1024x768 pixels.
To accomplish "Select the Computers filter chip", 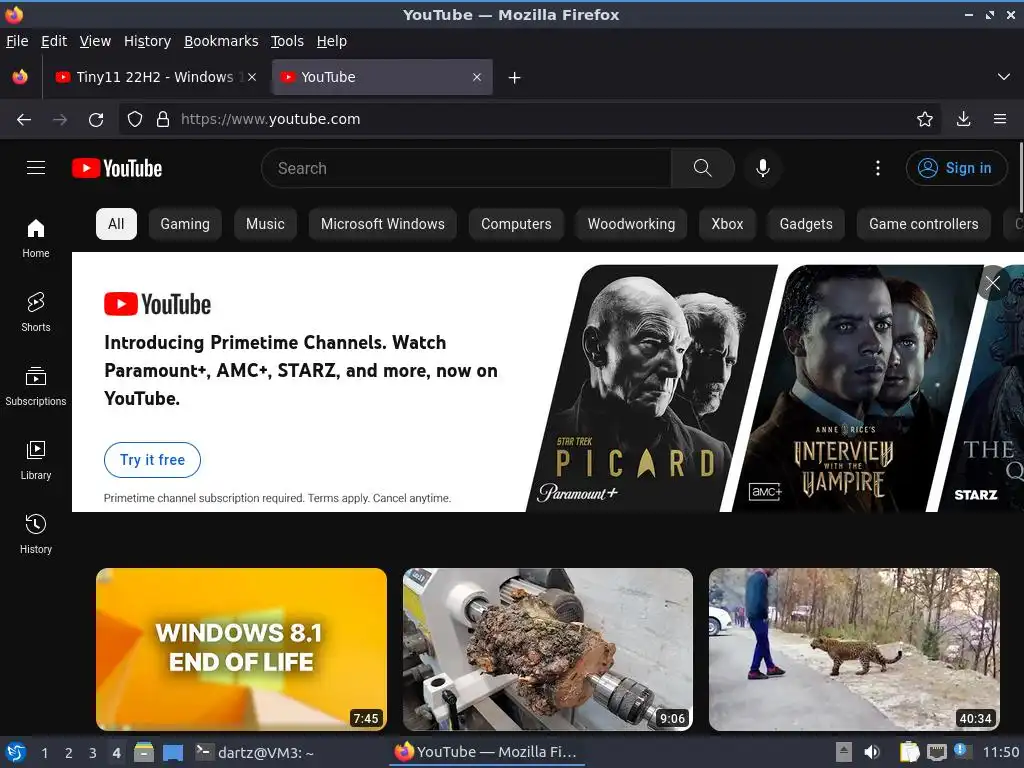I will click(x=516, y=224).
